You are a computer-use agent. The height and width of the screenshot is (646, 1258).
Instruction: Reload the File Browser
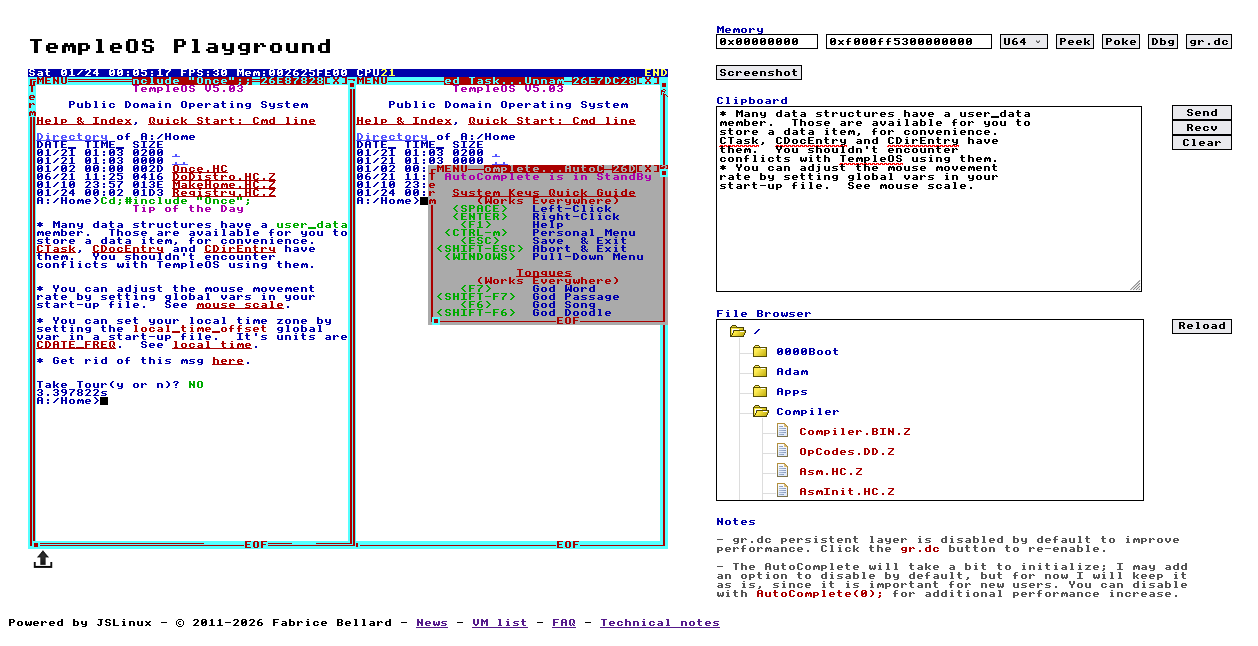point(1202,326)
